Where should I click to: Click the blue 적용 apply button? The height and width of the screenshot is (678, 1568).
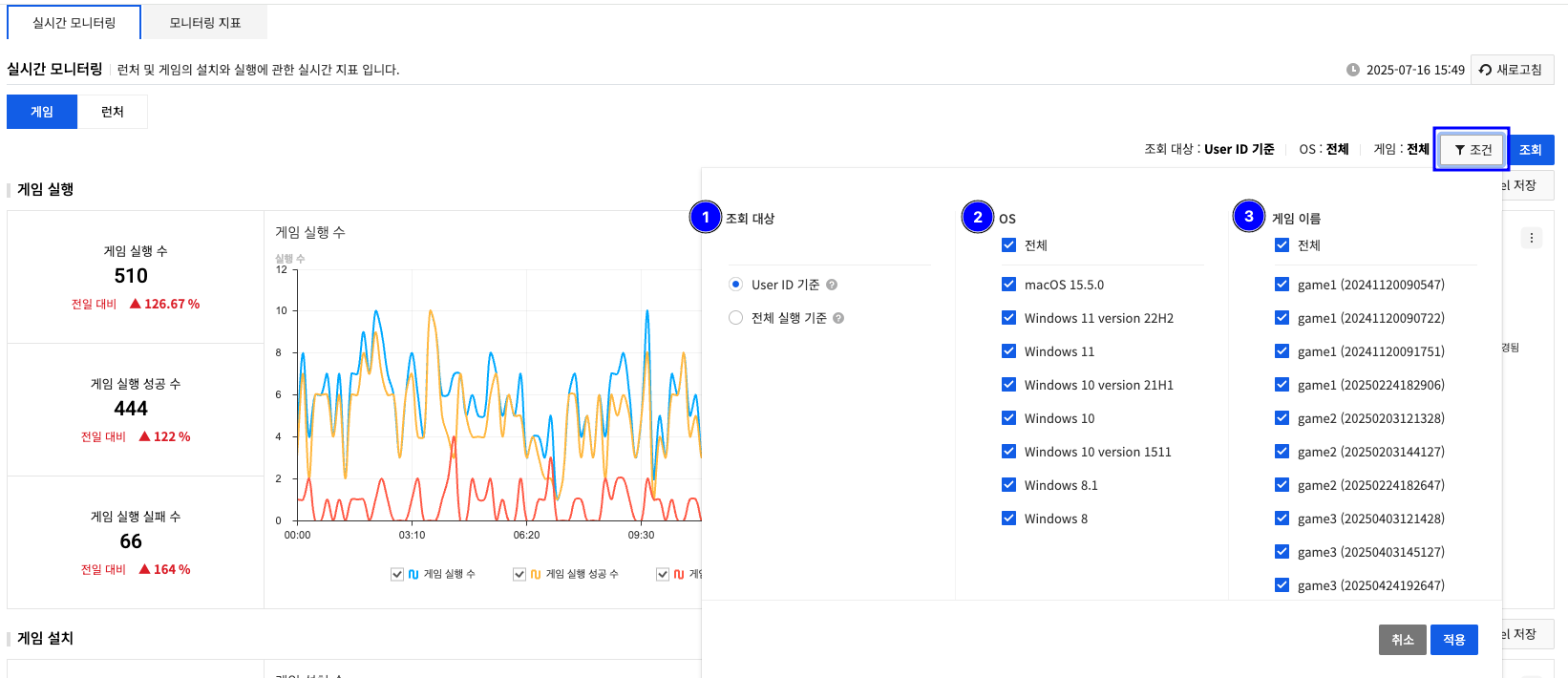1453,640
